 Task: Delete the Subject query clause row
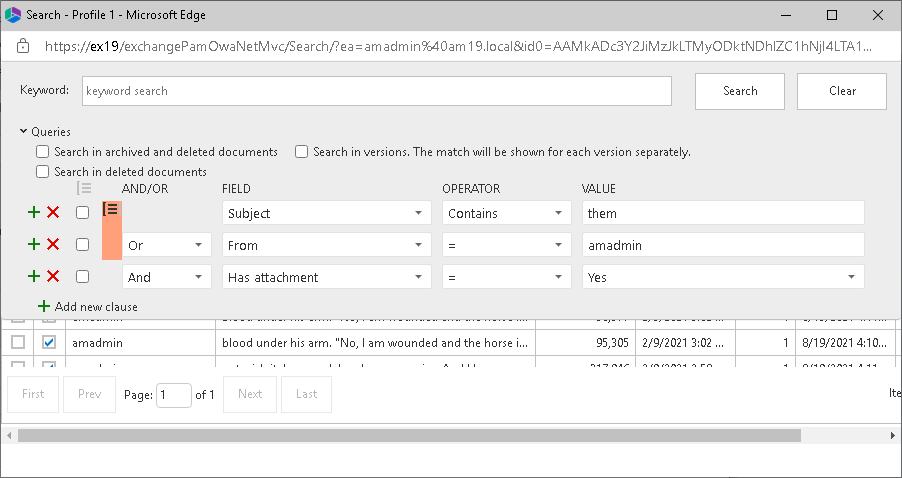click(53, 212)
